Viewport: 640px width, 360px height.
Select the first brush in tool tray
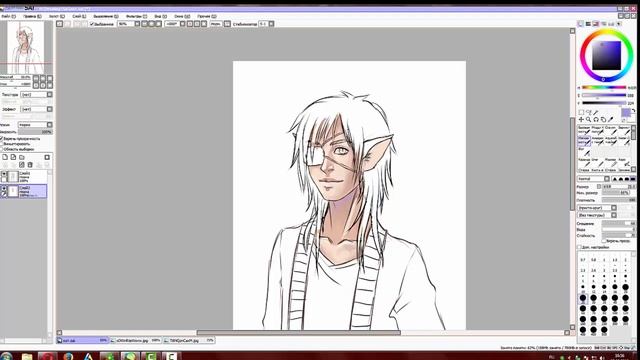tap(584, 130)
